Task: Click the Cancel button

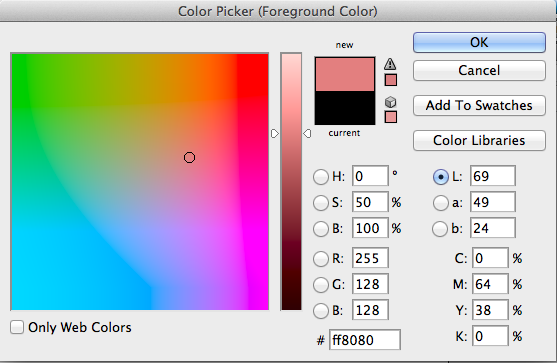Action: (479, 70)
